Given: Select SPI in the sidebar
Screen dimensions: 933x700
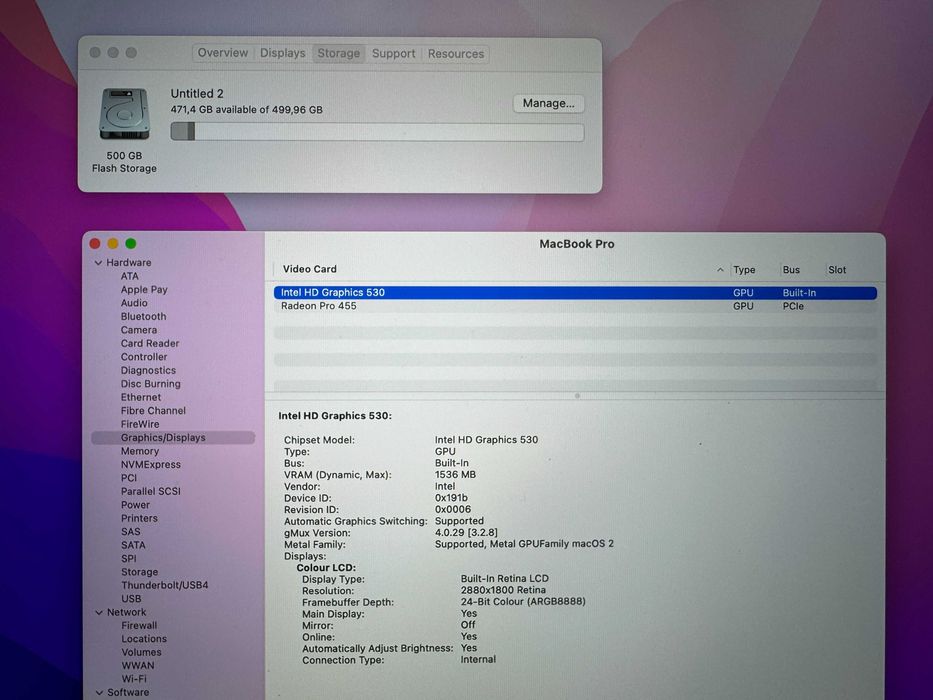Looking at the screenshot, I should pyautogui.click(x=129, y=559).
